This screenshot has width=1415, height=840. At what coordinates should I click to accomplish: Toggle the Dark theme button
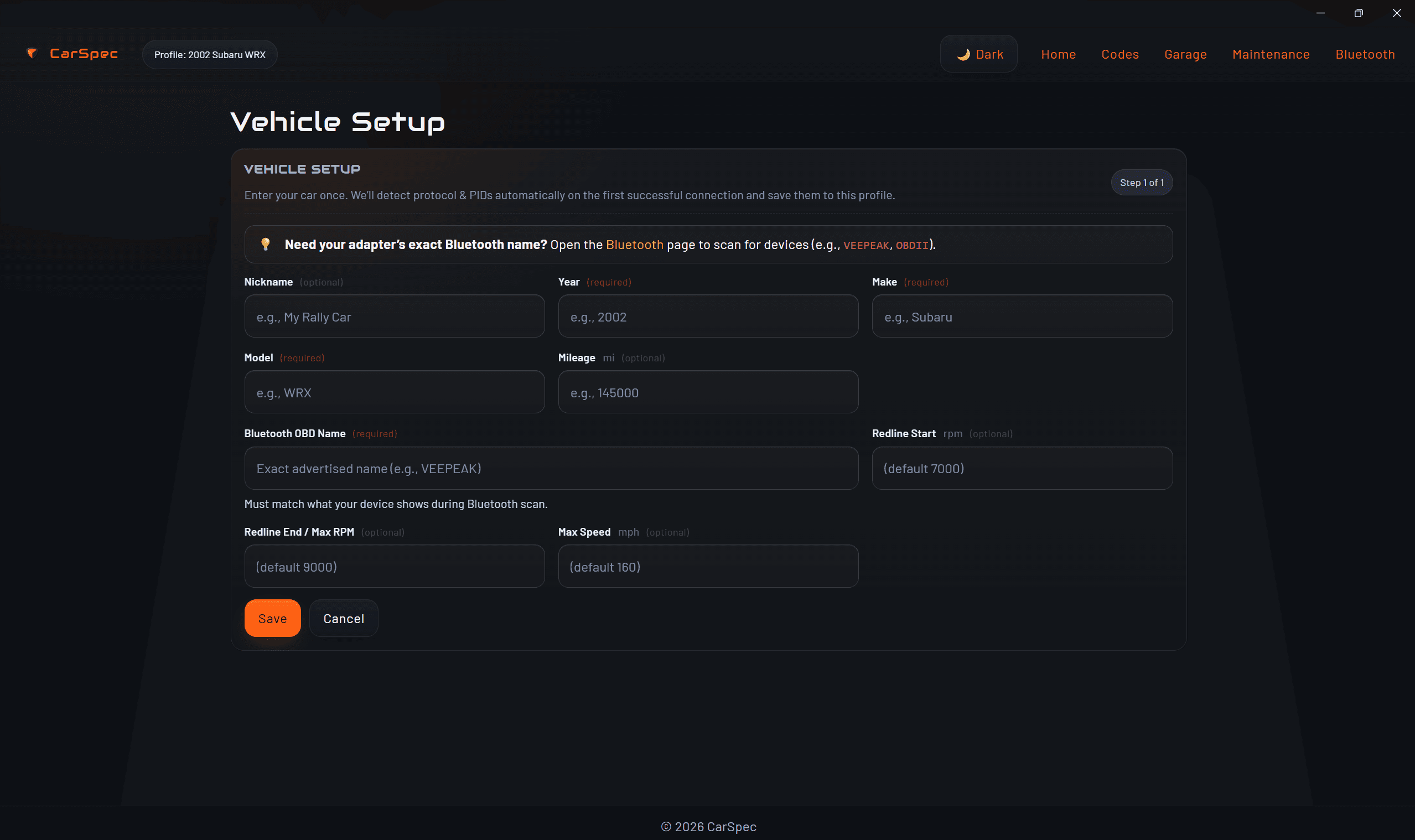click(978, 54)
